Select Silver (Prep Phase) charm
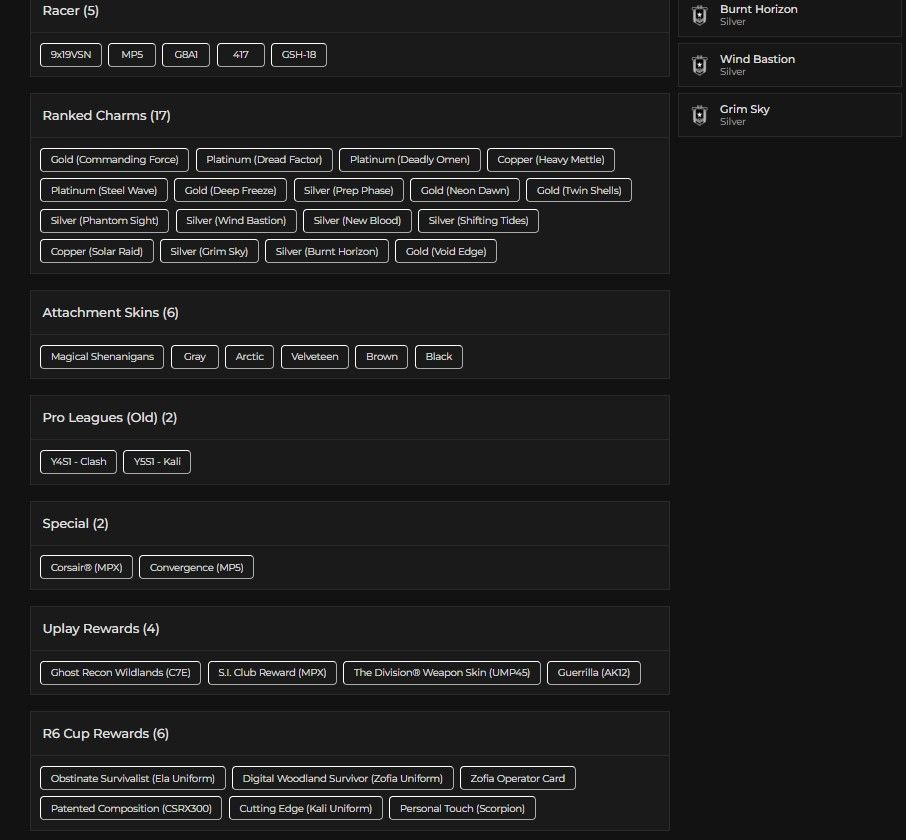The image size is (906, 840). pos(348,190)
